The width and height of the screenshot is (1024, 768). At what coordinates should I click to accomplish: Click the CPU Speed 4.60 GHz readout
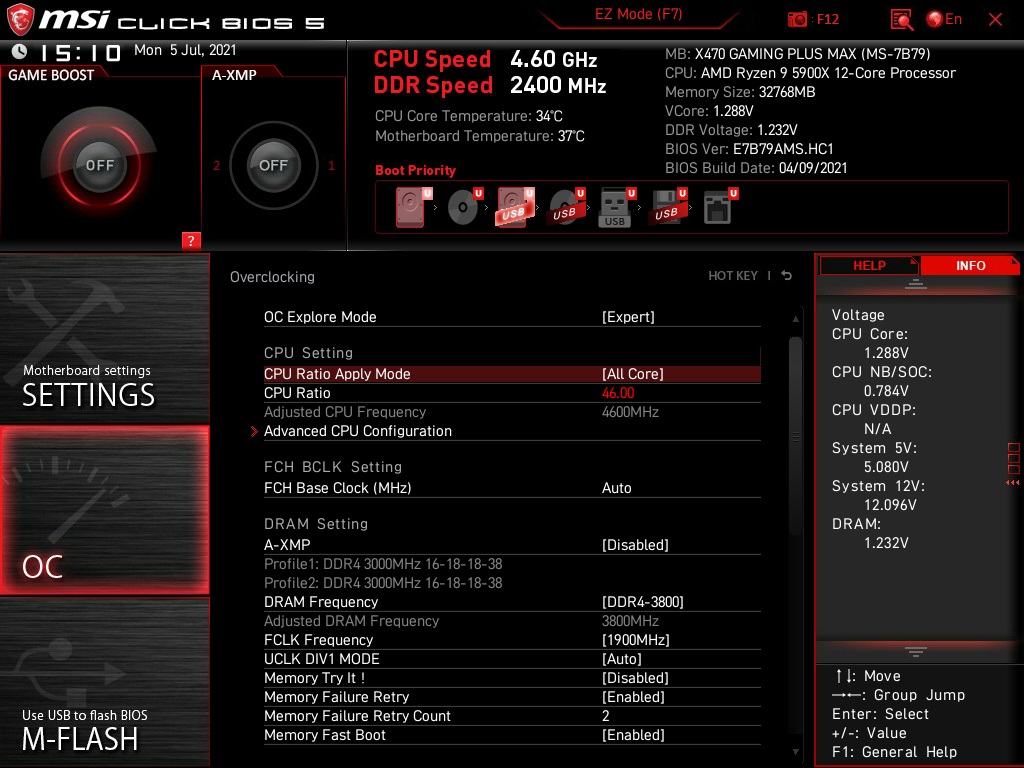485,59
